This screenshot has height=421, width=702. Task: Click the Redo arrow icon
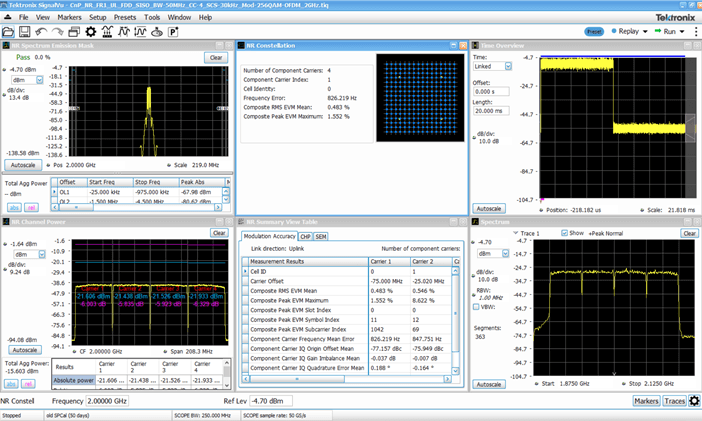point(59,32)
